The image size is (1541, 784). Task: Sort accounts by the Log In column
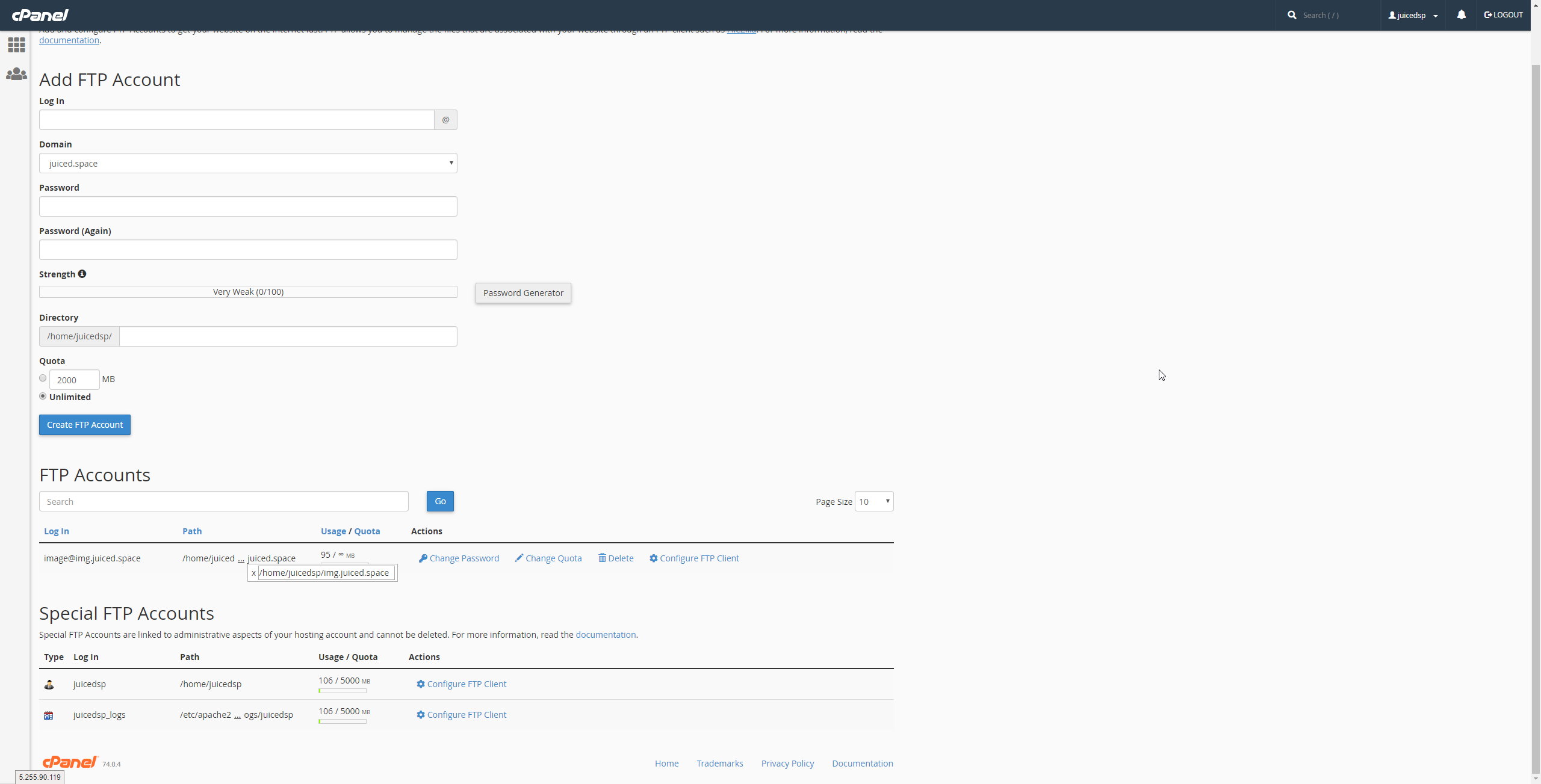click(x=57, y=531)
